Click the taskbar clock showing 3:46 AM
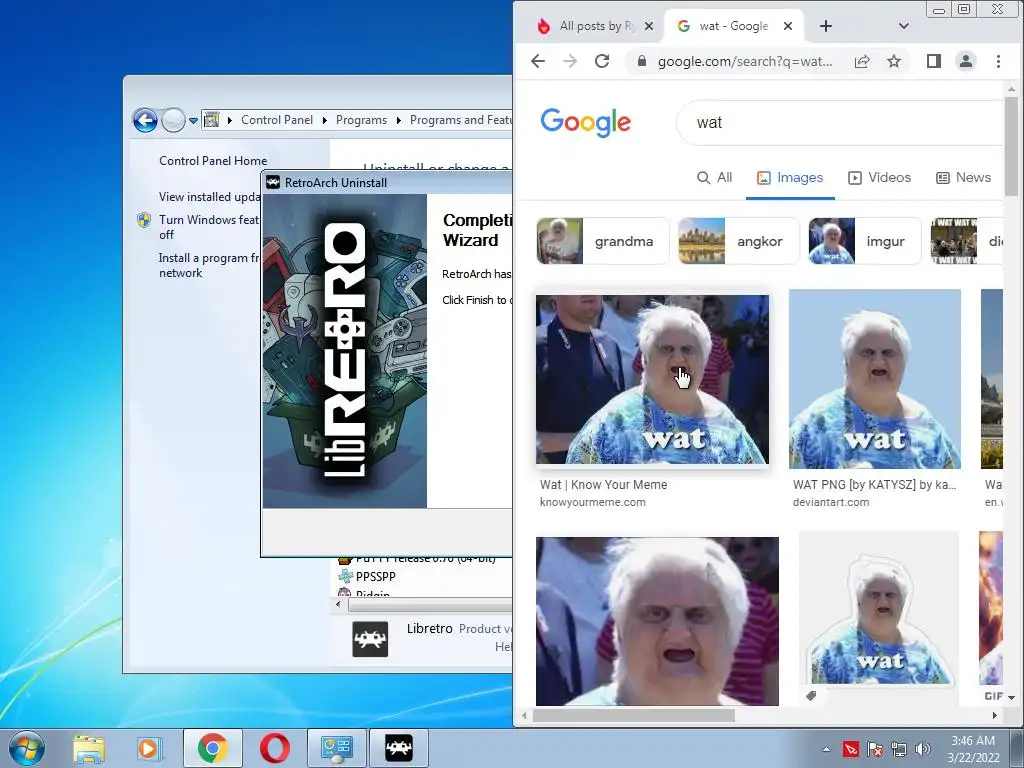 pos(973,749)
